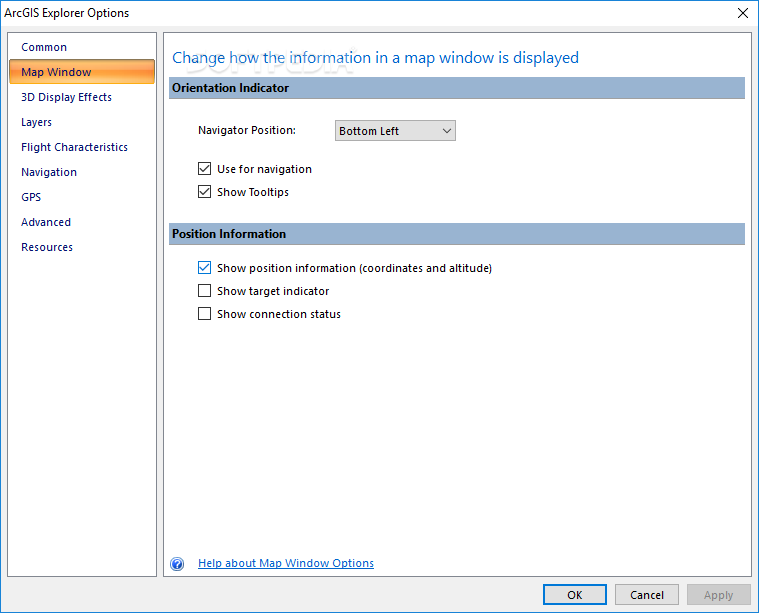Viewport: 759px width, 613px height.
Task: Switch to the Common options page
Action: 44,47
